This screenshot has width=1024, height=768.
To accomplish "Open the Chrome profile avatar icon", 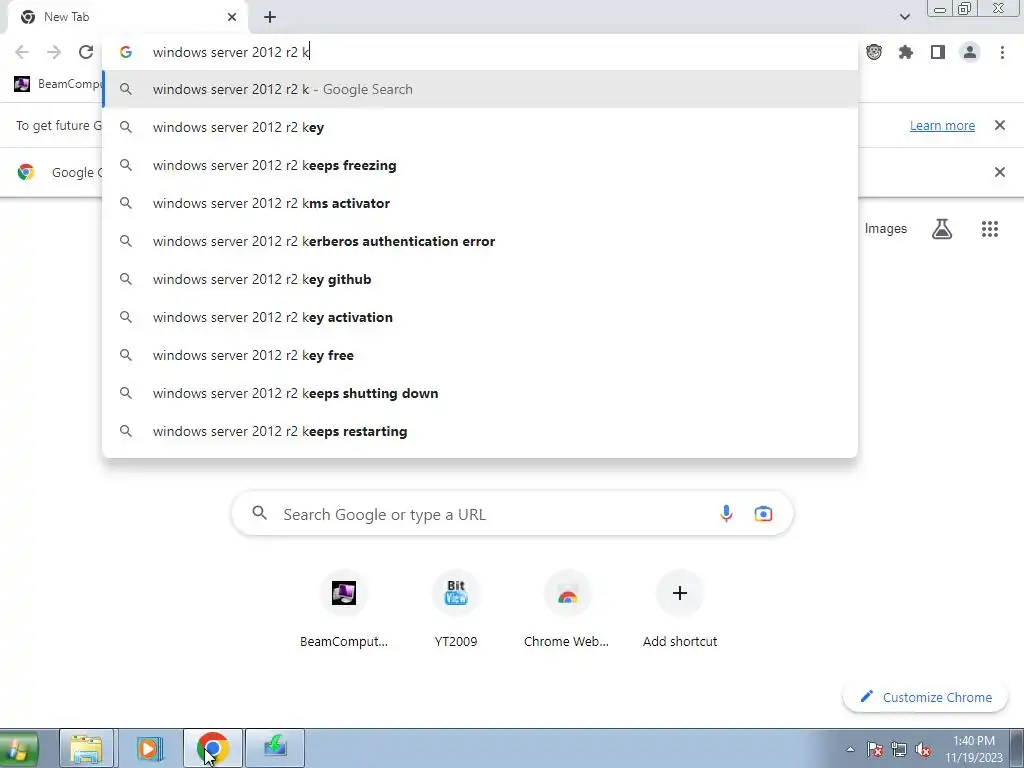I will tap(970, 52).
